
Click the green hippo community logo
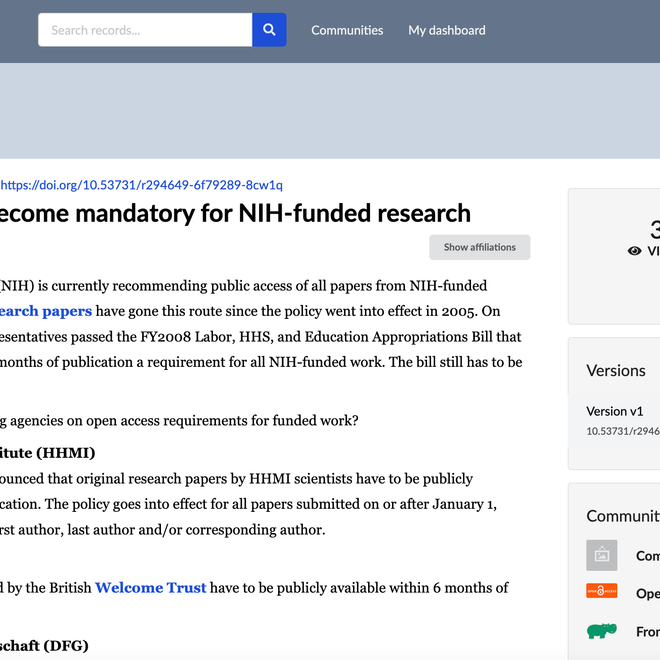pos(601,631)
